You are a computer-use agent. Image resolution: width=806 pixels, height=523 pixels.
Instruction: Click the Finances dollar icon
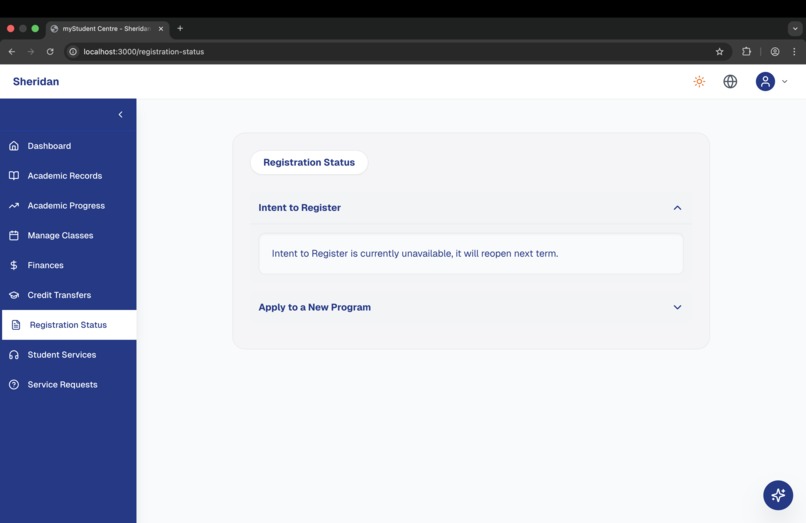(x=14, y=265)
